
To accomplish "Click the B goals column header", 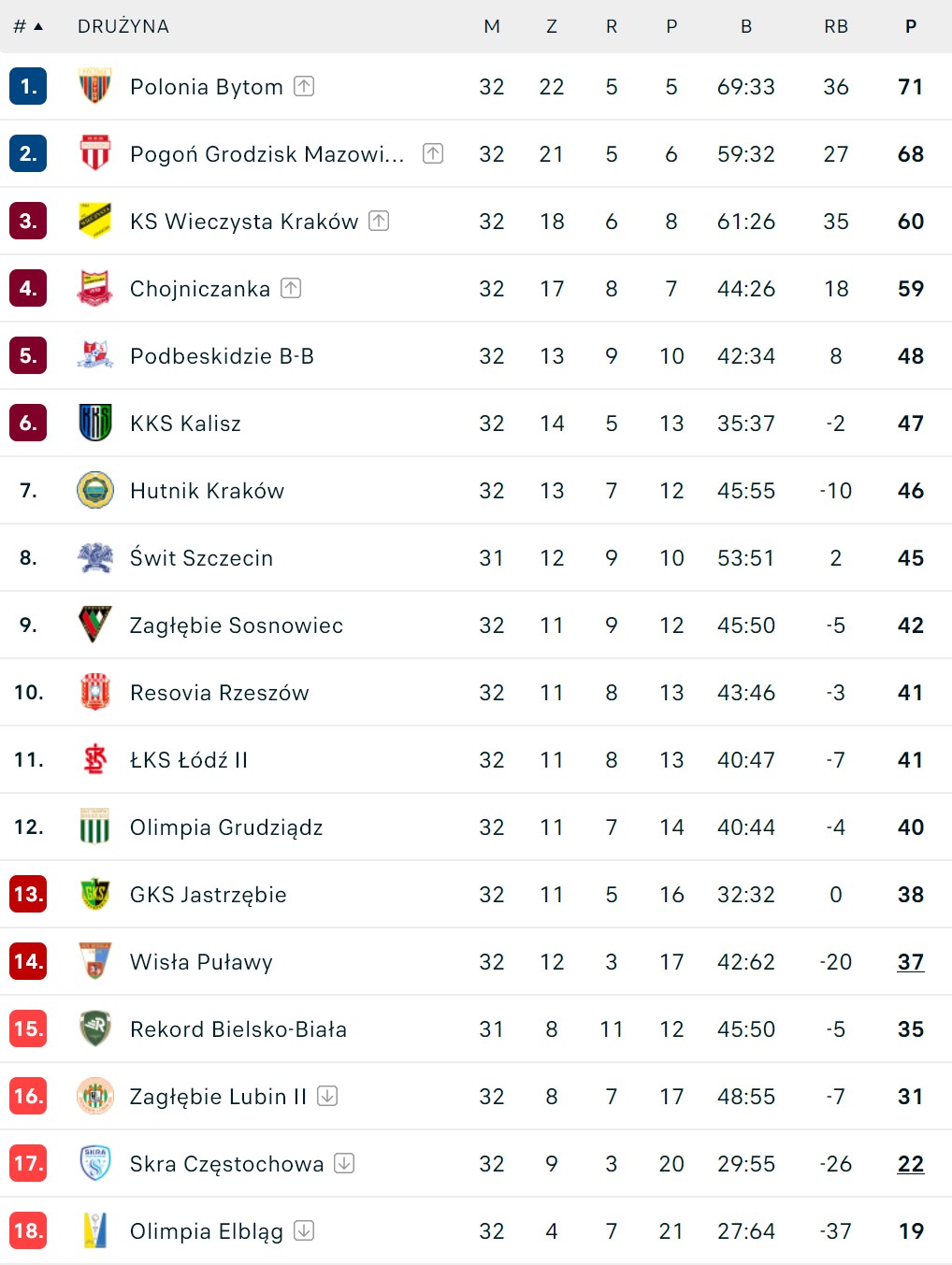I will 746,26.
